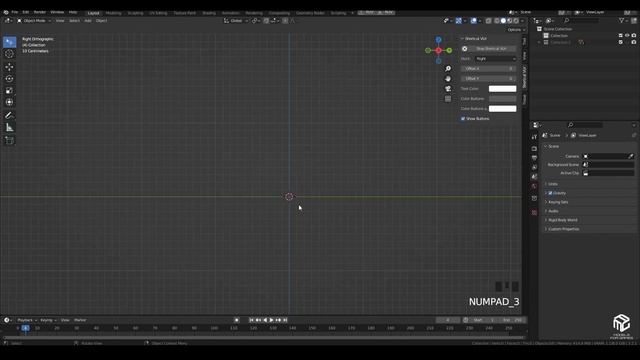Toggle visibility eye of Collection
This screenshot has height=360, width=640.
click(x=627, y=36)
